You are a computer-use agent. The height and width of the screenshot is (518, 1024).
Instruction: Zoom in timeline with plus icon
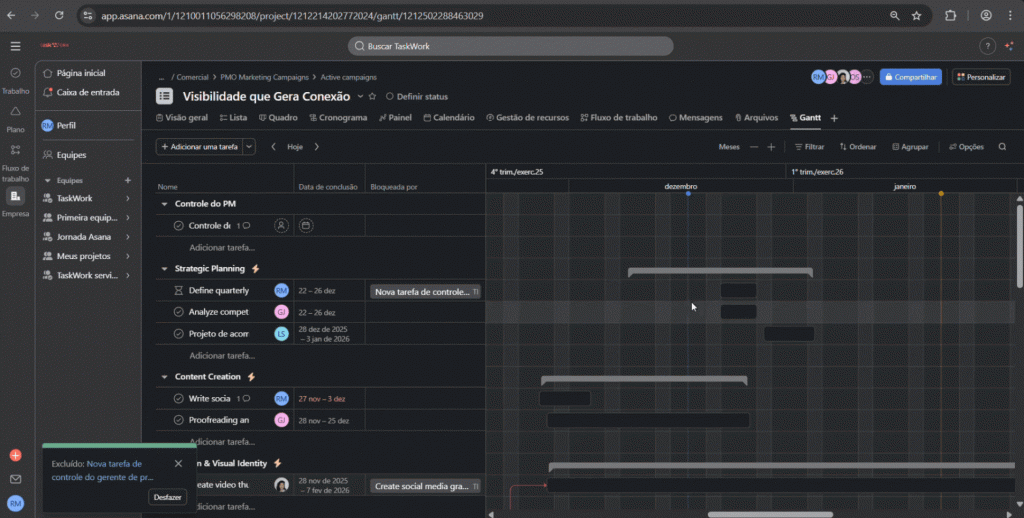(771, 147)
